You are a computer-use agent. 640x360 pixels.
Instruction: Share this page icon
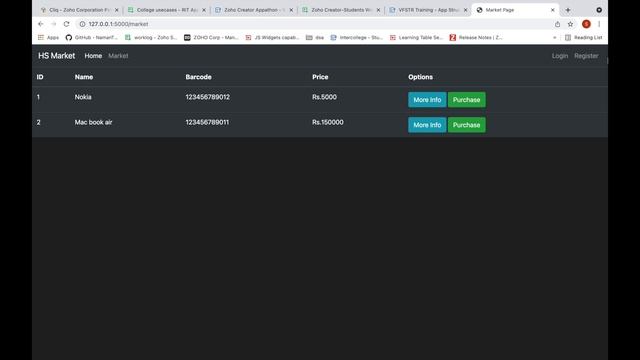557,24
